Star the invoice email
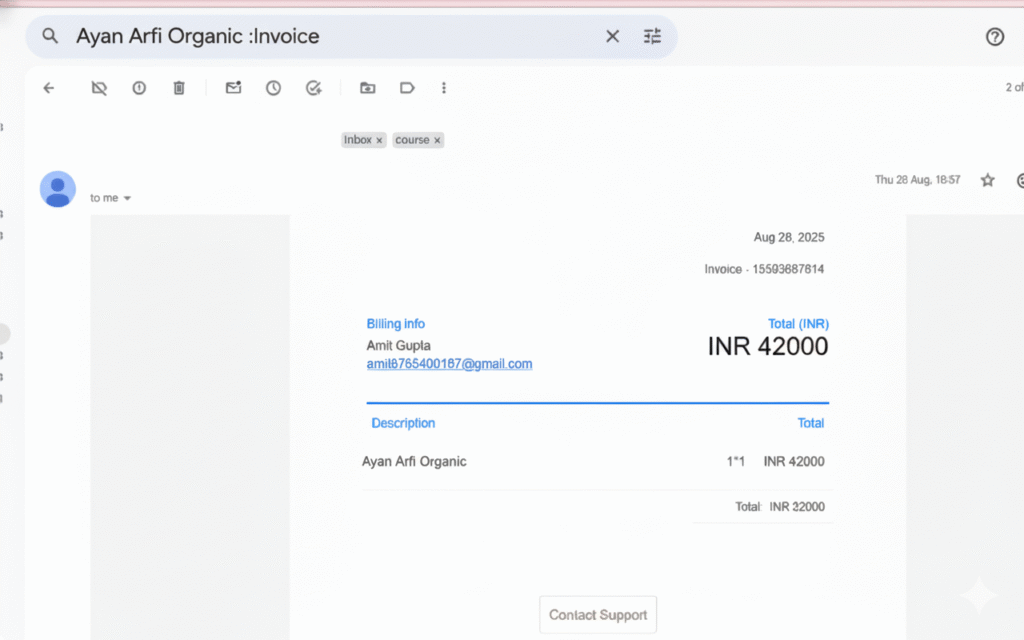The image size is (1024, 640). pos(987,180)
